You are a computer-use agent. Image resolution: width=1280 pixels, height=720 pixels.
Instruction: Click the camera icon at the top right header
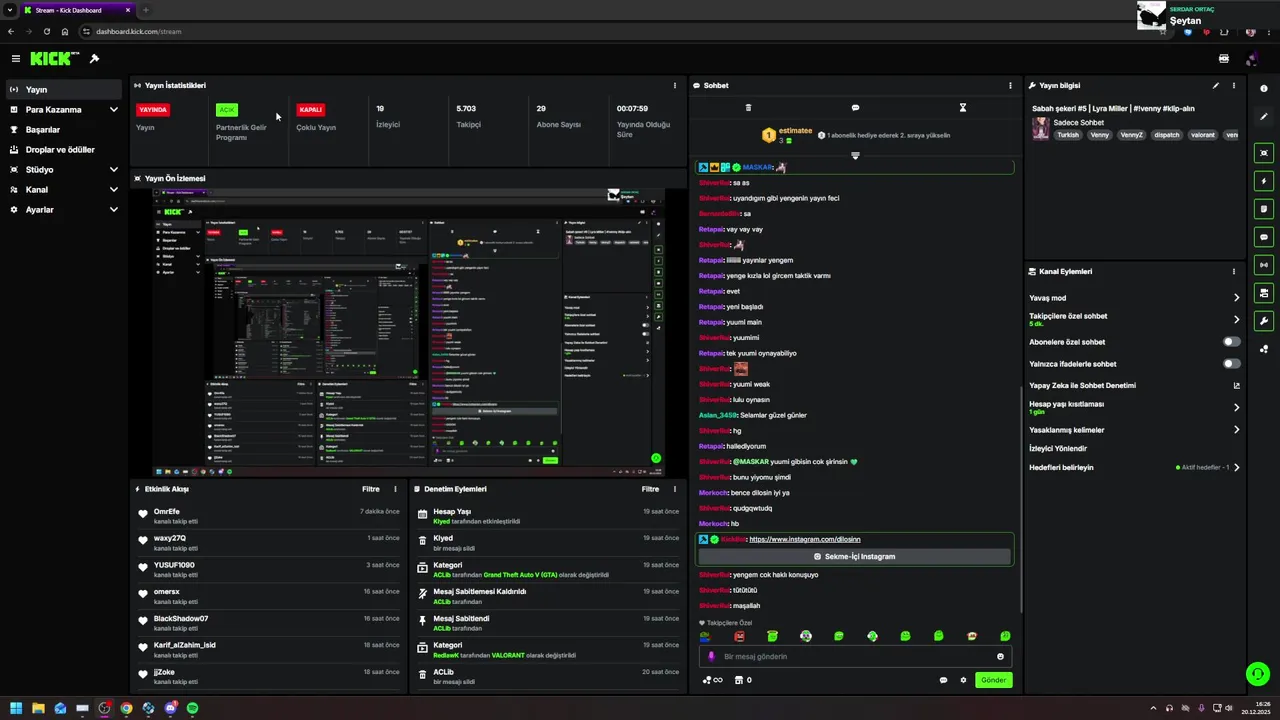tap(1223, 59)
